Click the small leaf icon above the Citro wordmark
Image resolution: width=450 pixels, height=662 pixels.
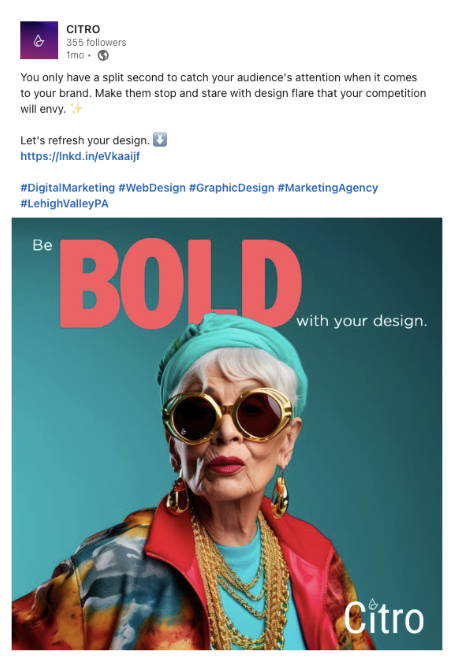[372, 604]
